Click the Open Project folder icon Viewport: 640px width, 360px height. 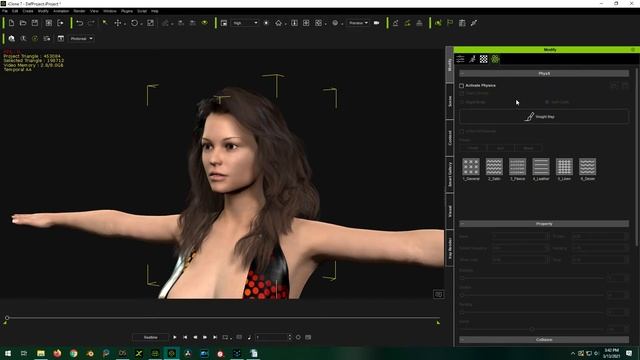(x=23, y=23)
